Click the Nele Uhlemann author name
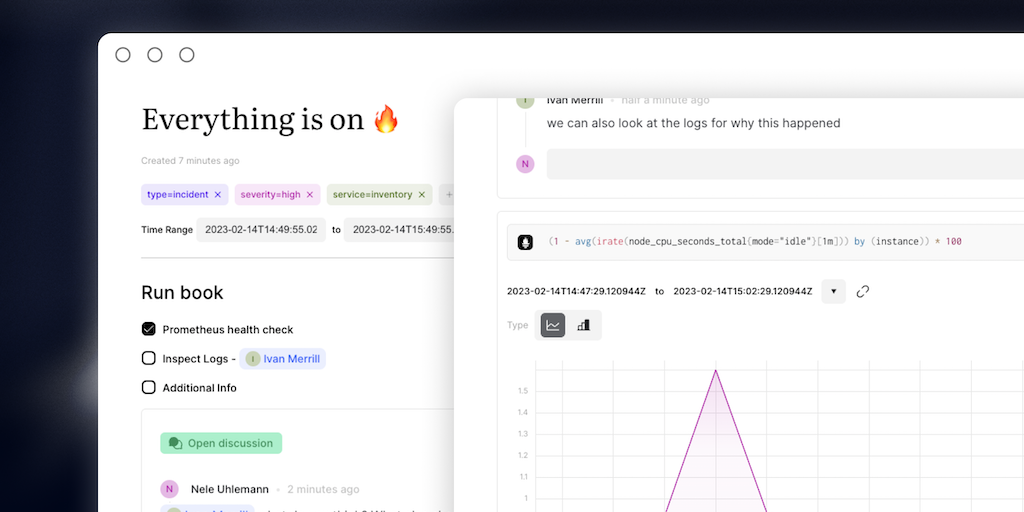This screenshot has height=512, width=1024. (230, 489)
